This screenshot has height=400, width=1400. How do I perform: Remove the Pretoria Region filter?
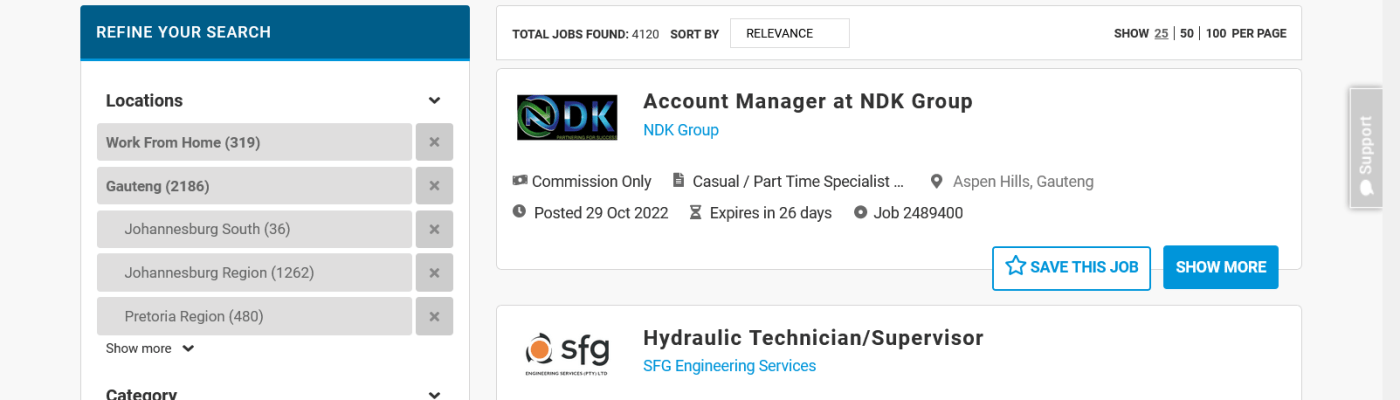point(434,316)
